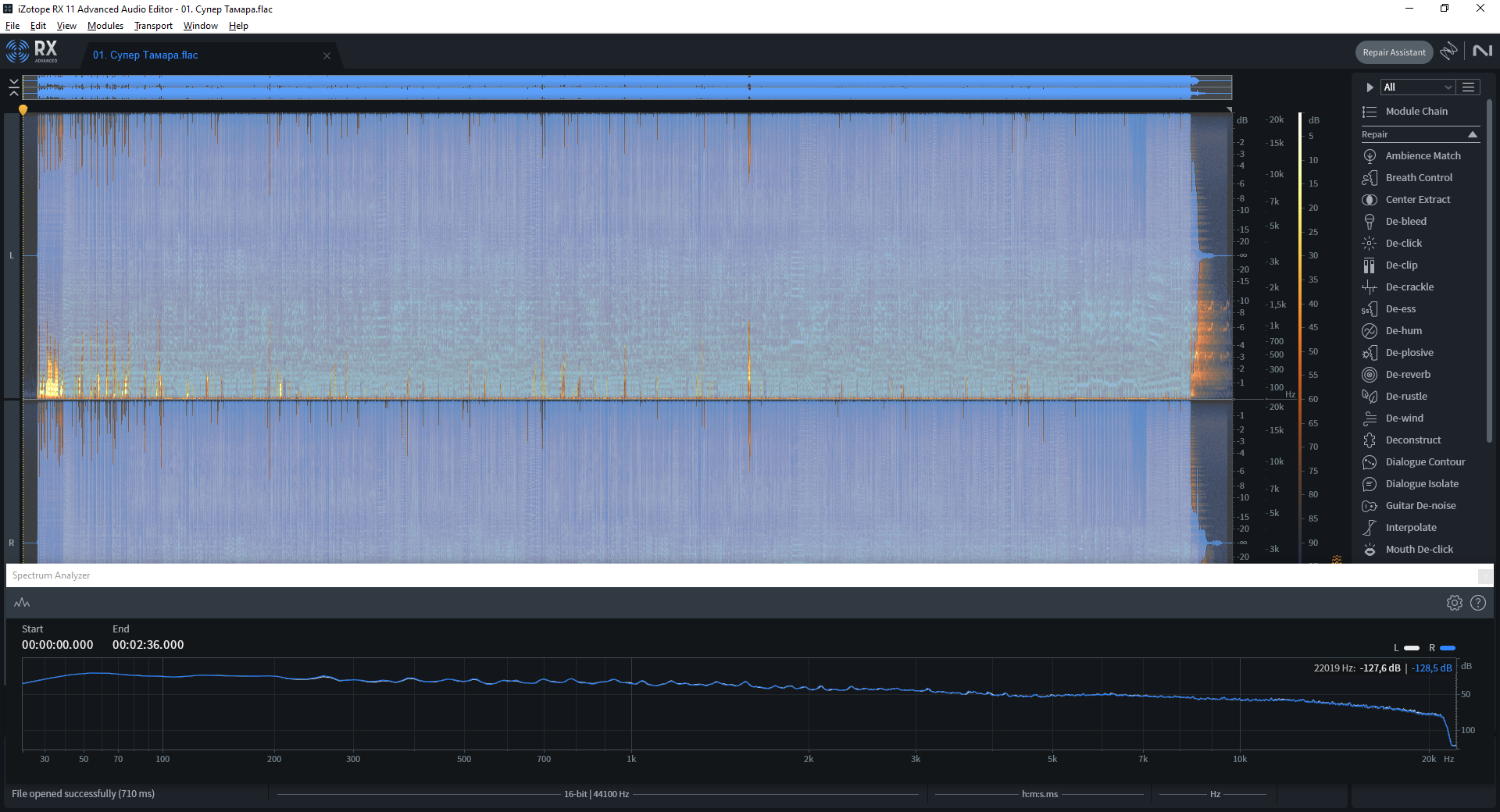Open the Module Chain
Screen dimensions: 1500x812
point(1416,112)
